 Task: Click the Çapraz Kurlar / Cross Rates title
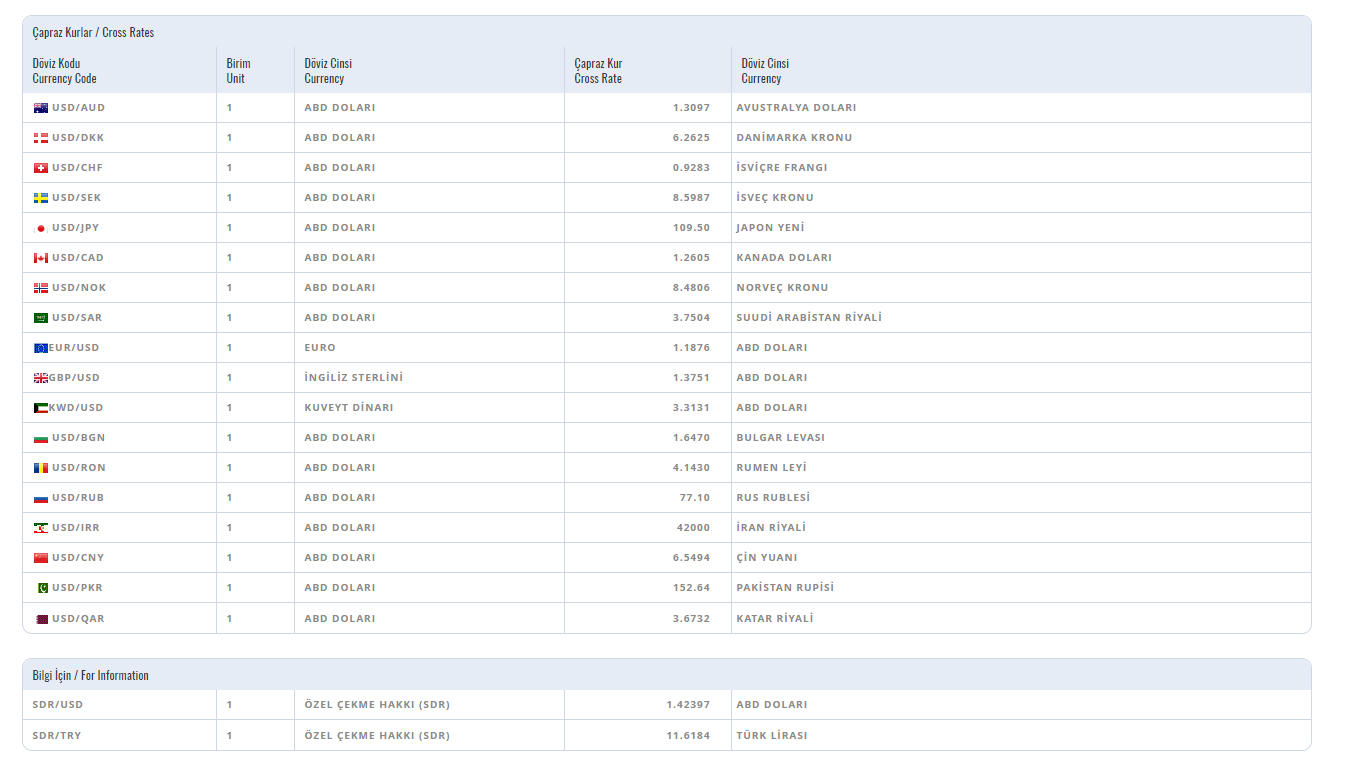click(93, 33)
